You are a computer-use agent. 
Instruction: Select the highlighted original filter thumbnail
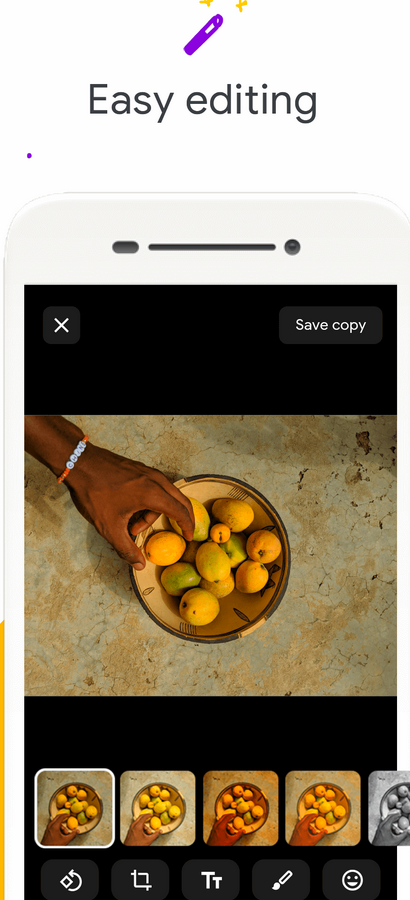75,808
